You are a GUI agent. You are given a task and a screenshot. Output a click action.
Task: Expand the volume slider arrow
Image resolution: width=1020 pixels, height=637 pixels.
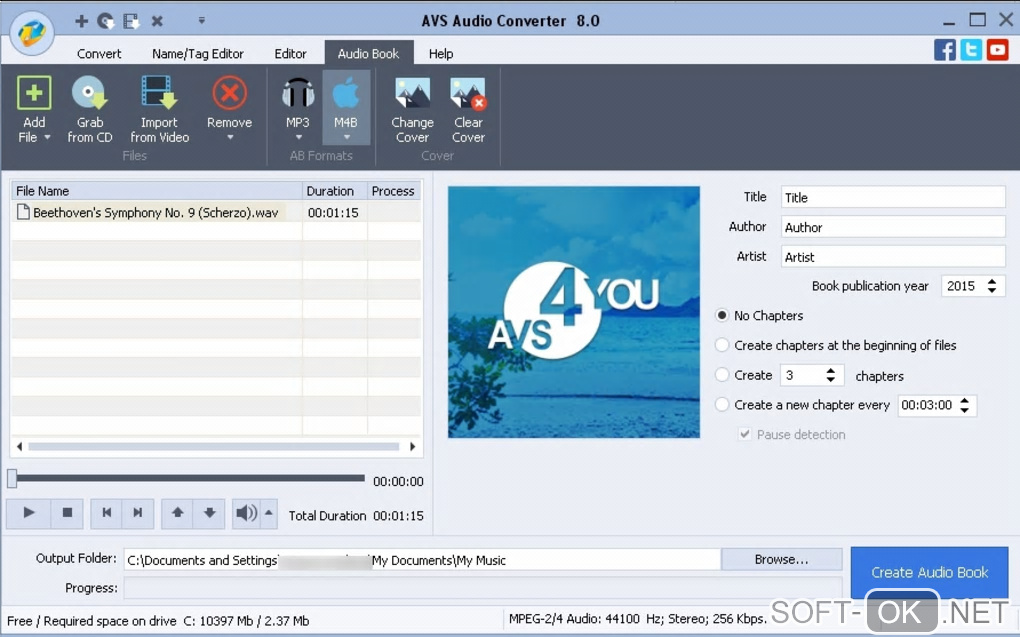pos(269,513)
